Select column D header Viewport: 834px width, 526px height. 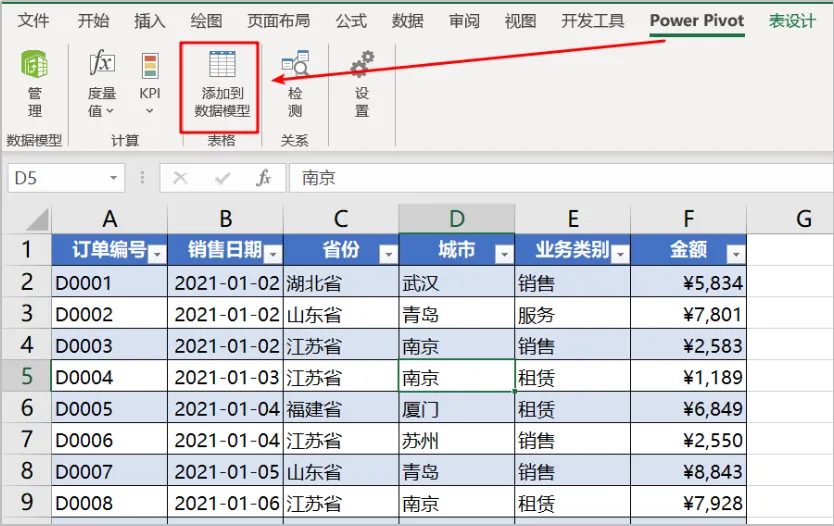click(457, 219)
